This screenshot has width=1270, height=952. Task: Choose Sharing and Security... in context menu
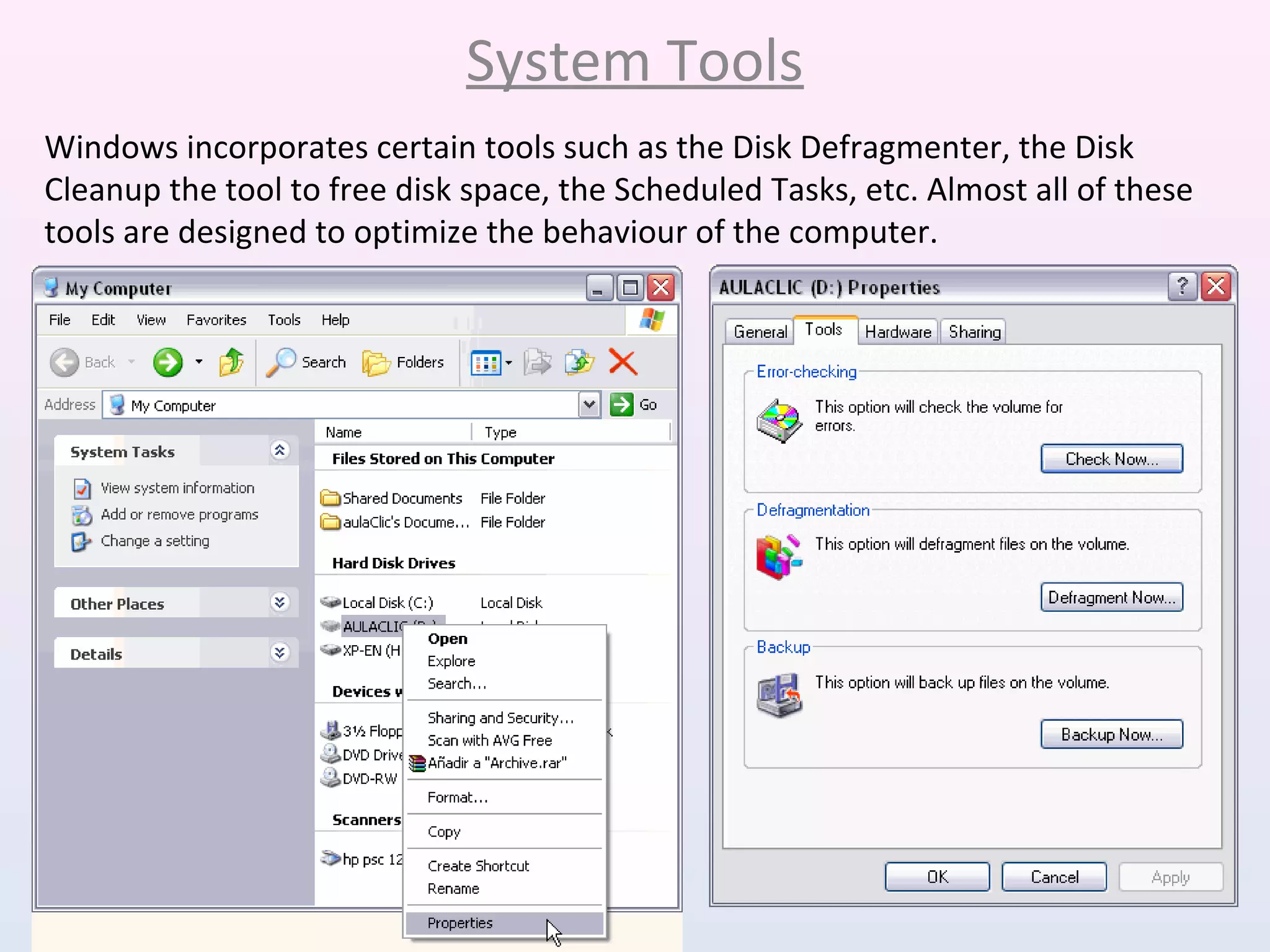(x=505, y=718)
